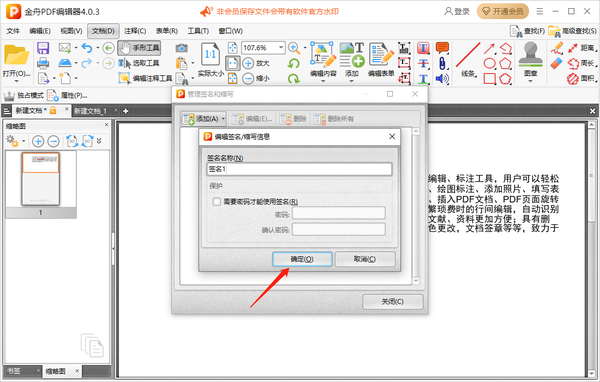Click the hamburger menu icon in title bar
This screenshot has height=382, width=600.
(x=540, y=11)
